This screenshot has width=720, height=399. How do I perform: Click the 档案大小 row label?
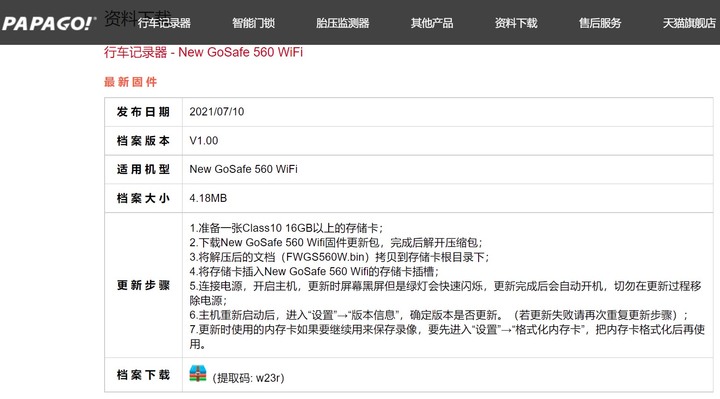click(x=143, y=198)
